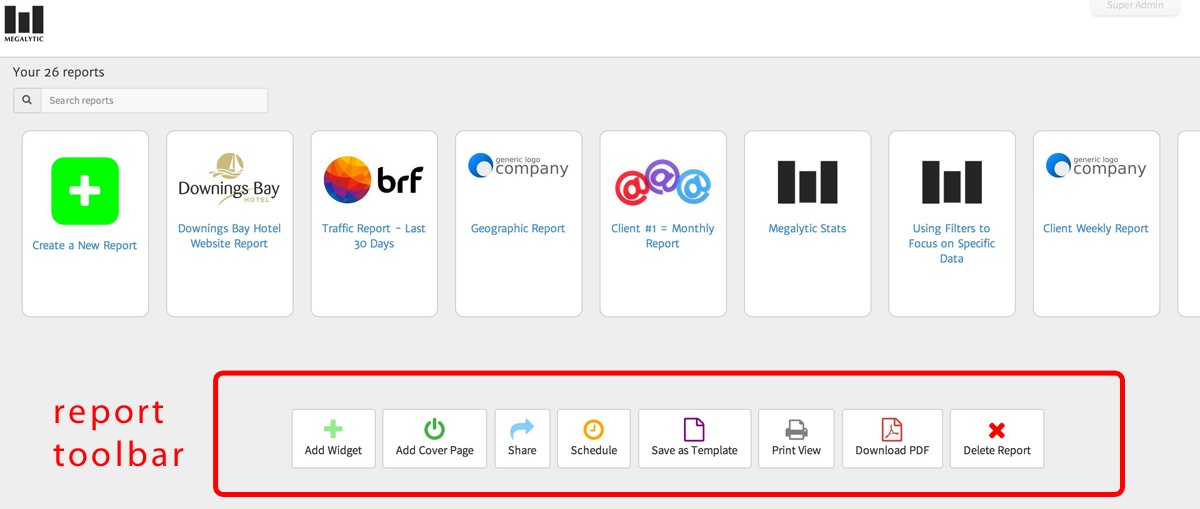Click the printer Print View icon
The image size is (1200, 509).
796,430
